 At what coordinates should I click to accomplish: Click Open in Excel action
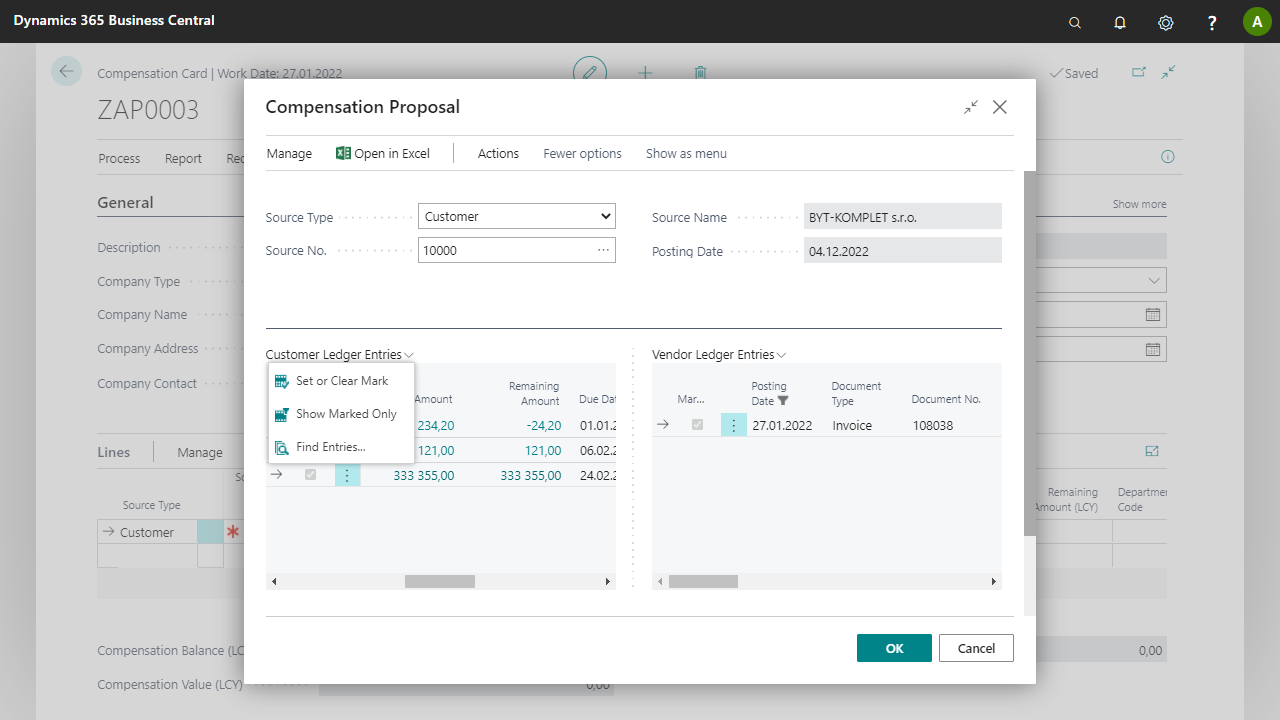383,153
